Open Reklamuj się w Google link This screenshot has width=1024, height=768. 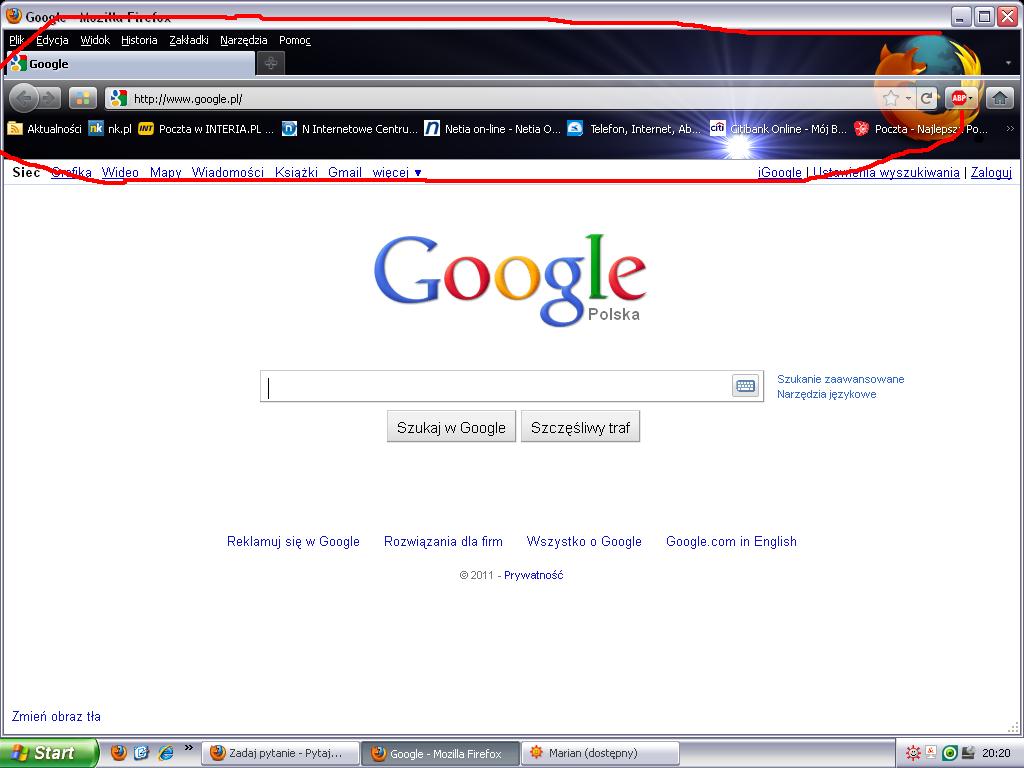click(x=293, y=541)
